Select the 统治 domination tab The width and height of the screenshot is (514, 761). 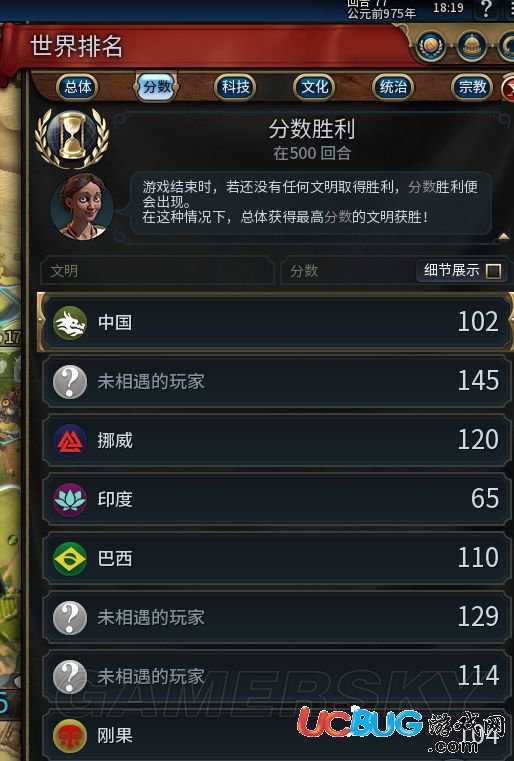(393, 87)
